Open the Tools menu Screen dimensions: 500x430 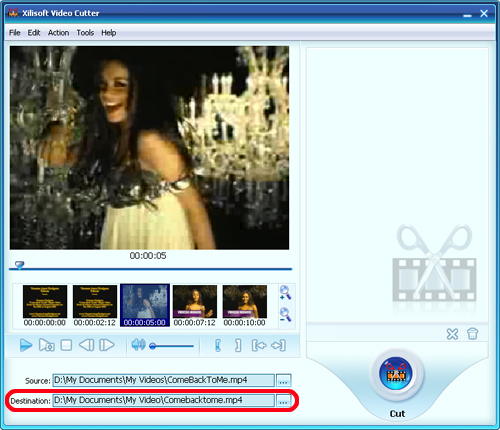coord(85,33)
